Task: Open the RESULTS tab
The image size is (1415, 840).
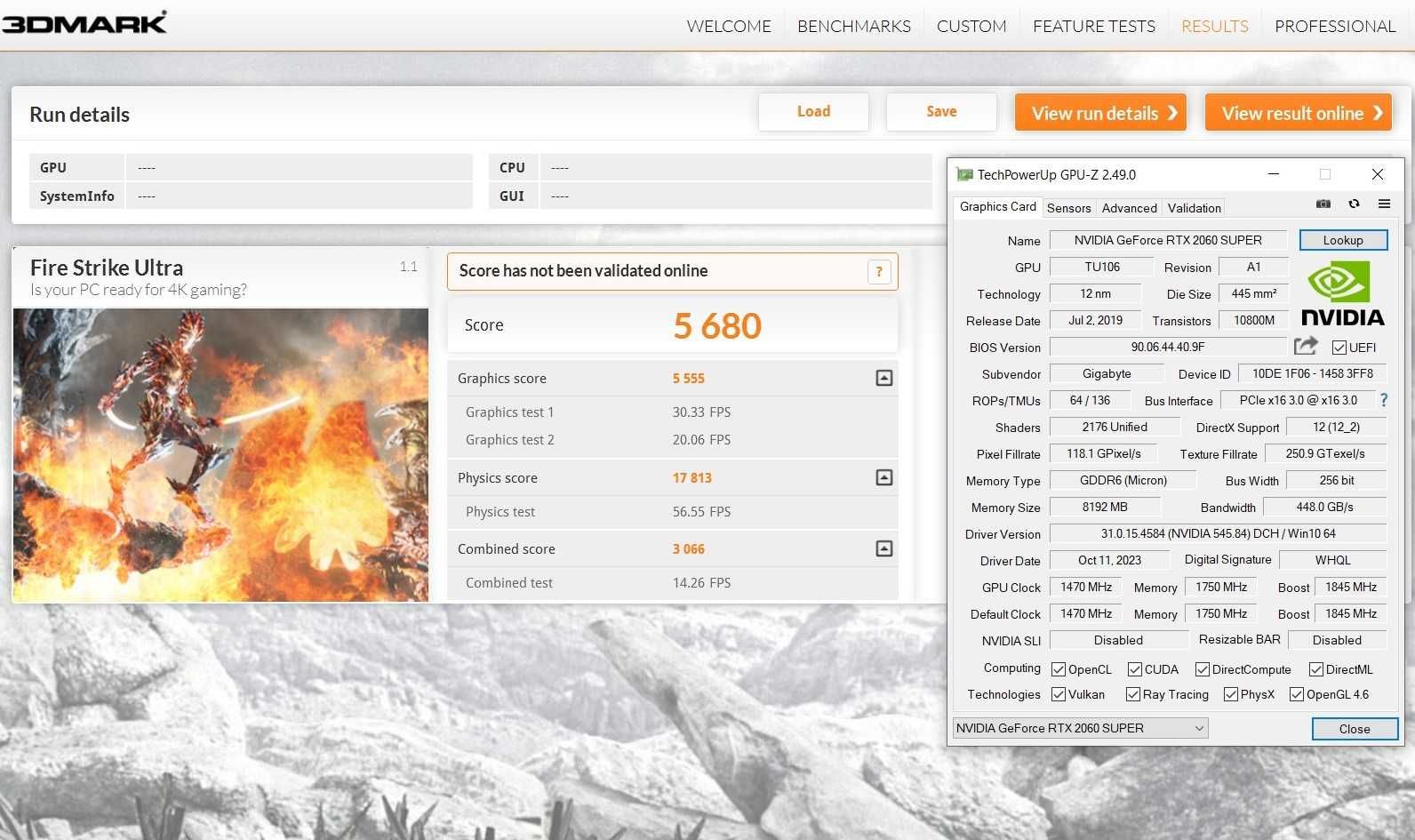Action: 1215,27
